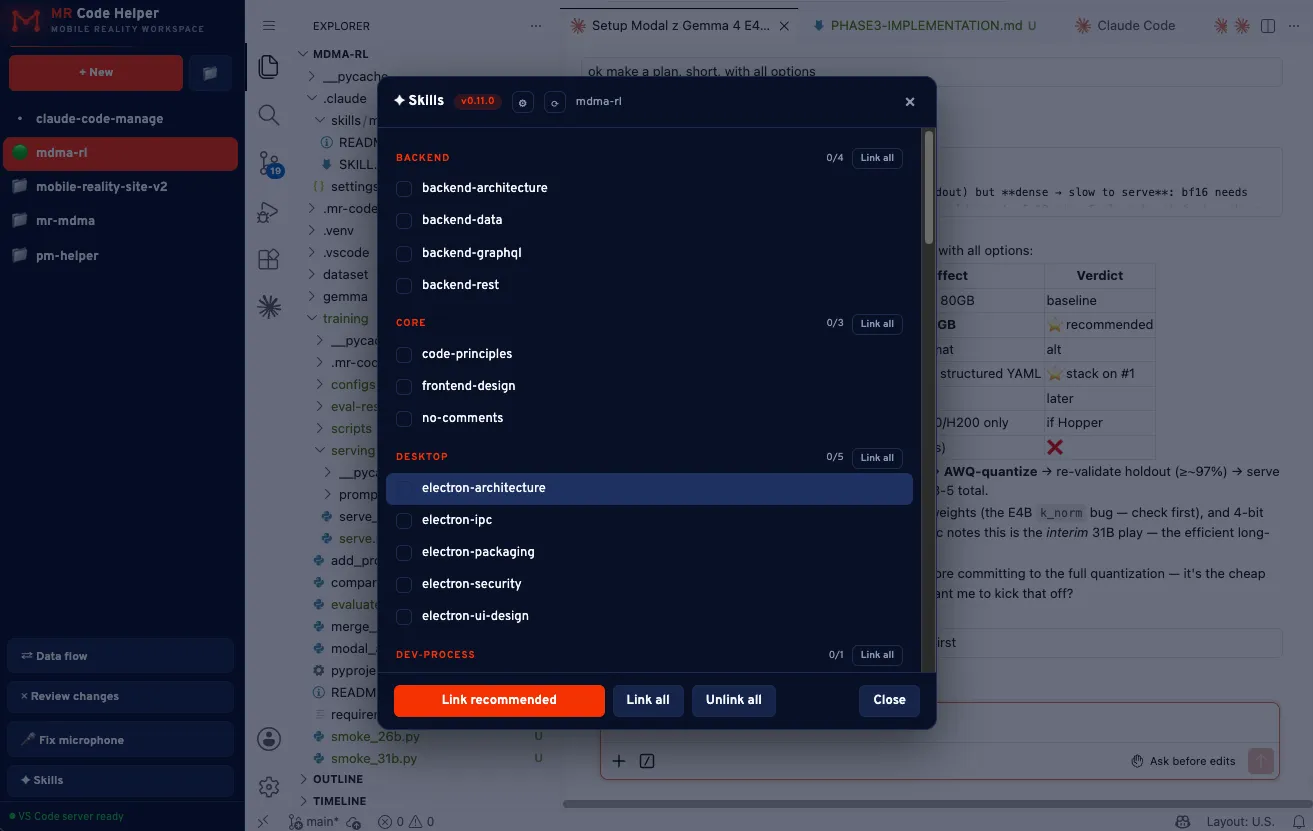Image resolution: width=1313 pixels, height=831 pixels.
Task: Click the slash command icon in chat input
Action: 647,761
